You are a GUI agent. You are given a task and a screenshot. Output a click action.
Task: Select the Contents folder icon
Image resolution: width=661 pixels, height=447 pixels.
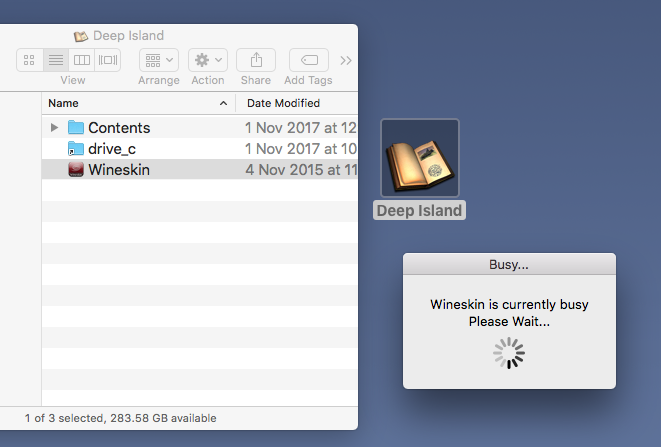click(x=76, y=127)
